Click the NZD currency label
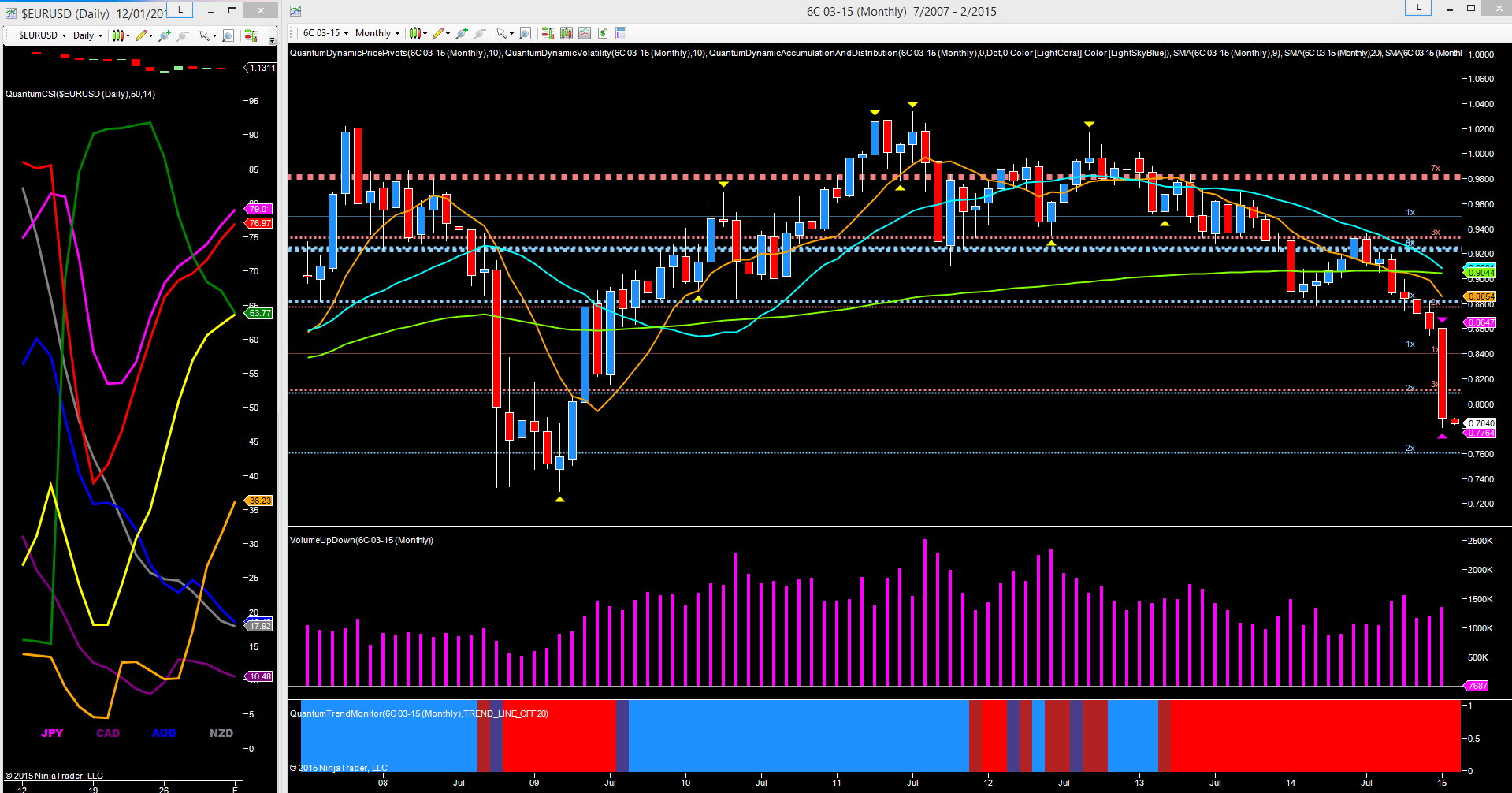Image resolution: width=1512 pixels, height=793 pixels. point(221,733)
